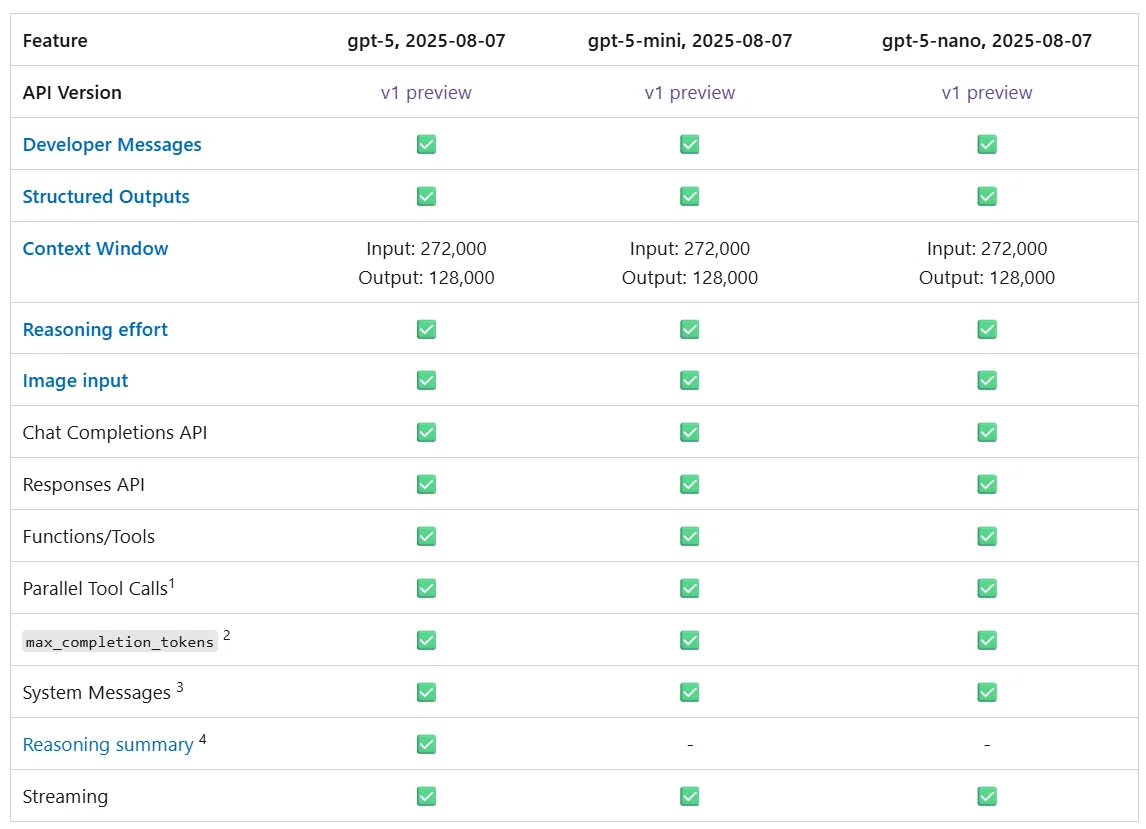
Task: Click gpt-5-nano checkmark in Responses API row
Action: point(987,485)
